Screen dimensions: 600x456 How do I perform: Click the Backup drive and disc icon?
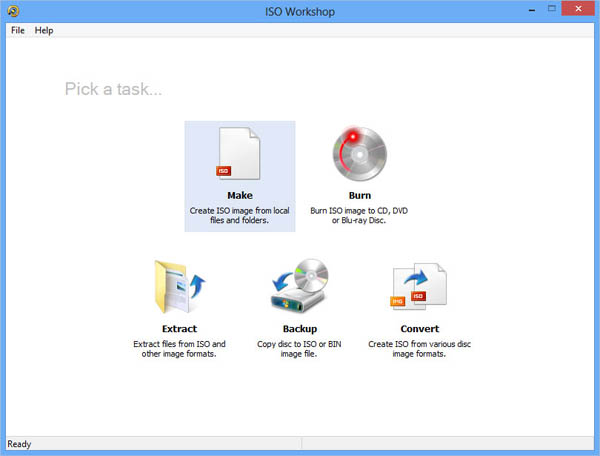(x=300, y=286)
